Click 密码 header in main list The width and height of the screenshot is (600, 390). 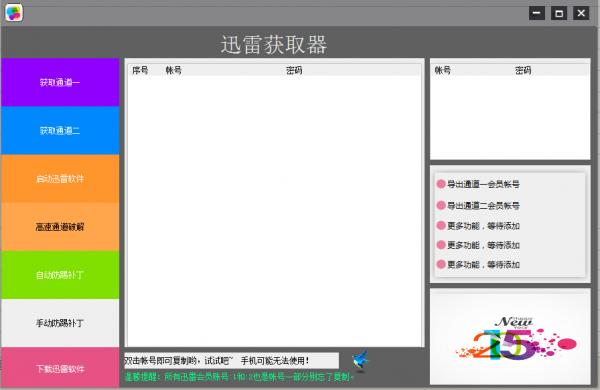click(x=294, y=70)
